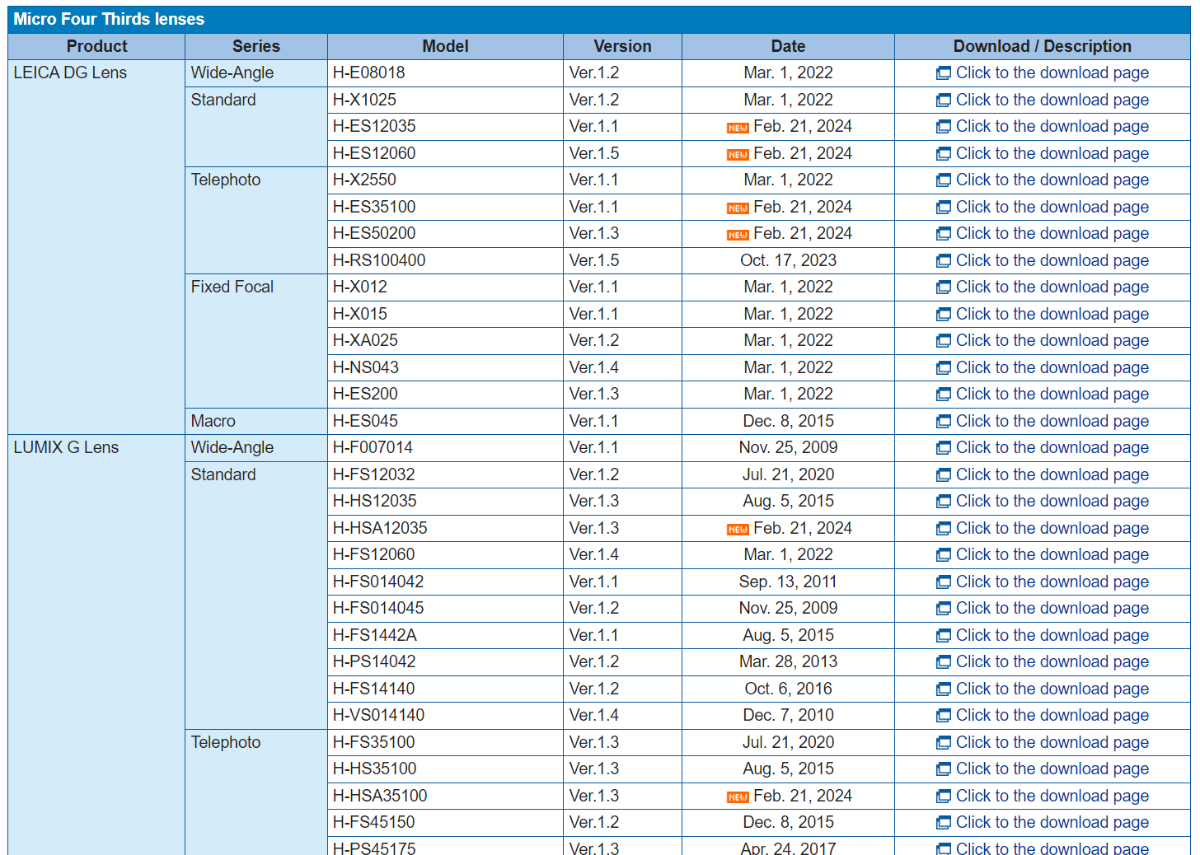
Task: Click the download page icon for H-E08018
Action: click(x=943, y=73)
